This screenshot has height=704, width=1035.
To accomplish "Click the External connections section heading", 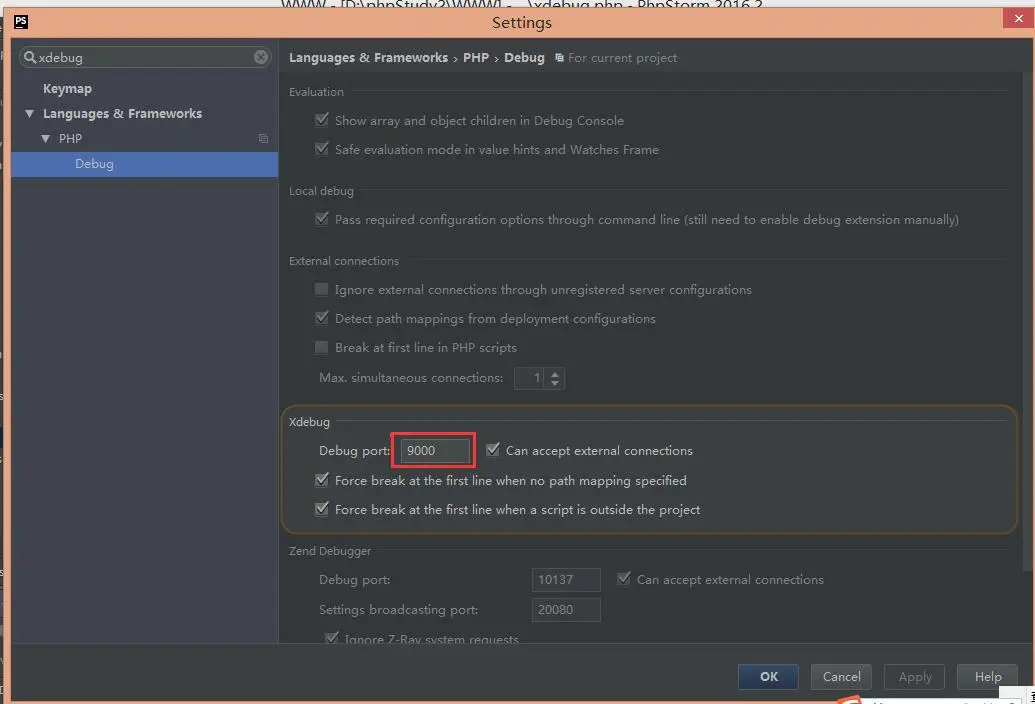I will tap(343, 261).
